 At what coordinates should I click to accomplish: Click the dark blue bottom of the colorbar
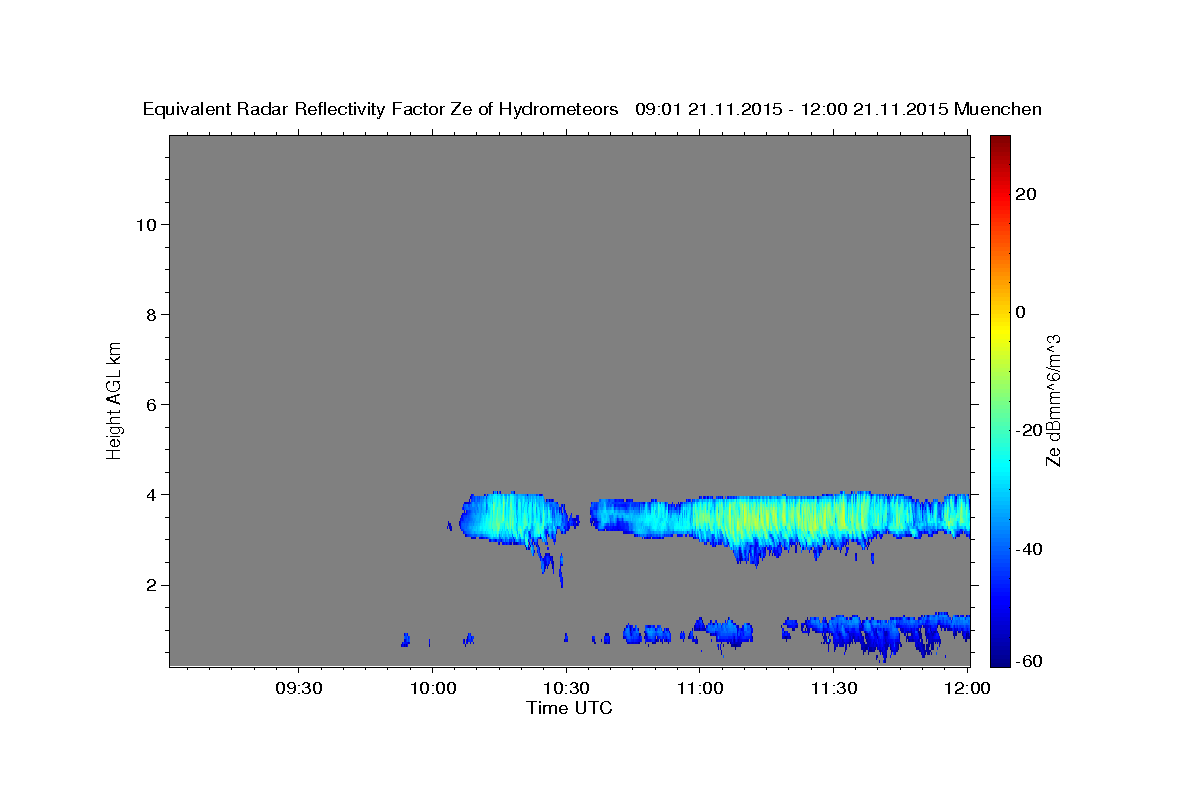pyautogui.click(x=1000, y=657)
